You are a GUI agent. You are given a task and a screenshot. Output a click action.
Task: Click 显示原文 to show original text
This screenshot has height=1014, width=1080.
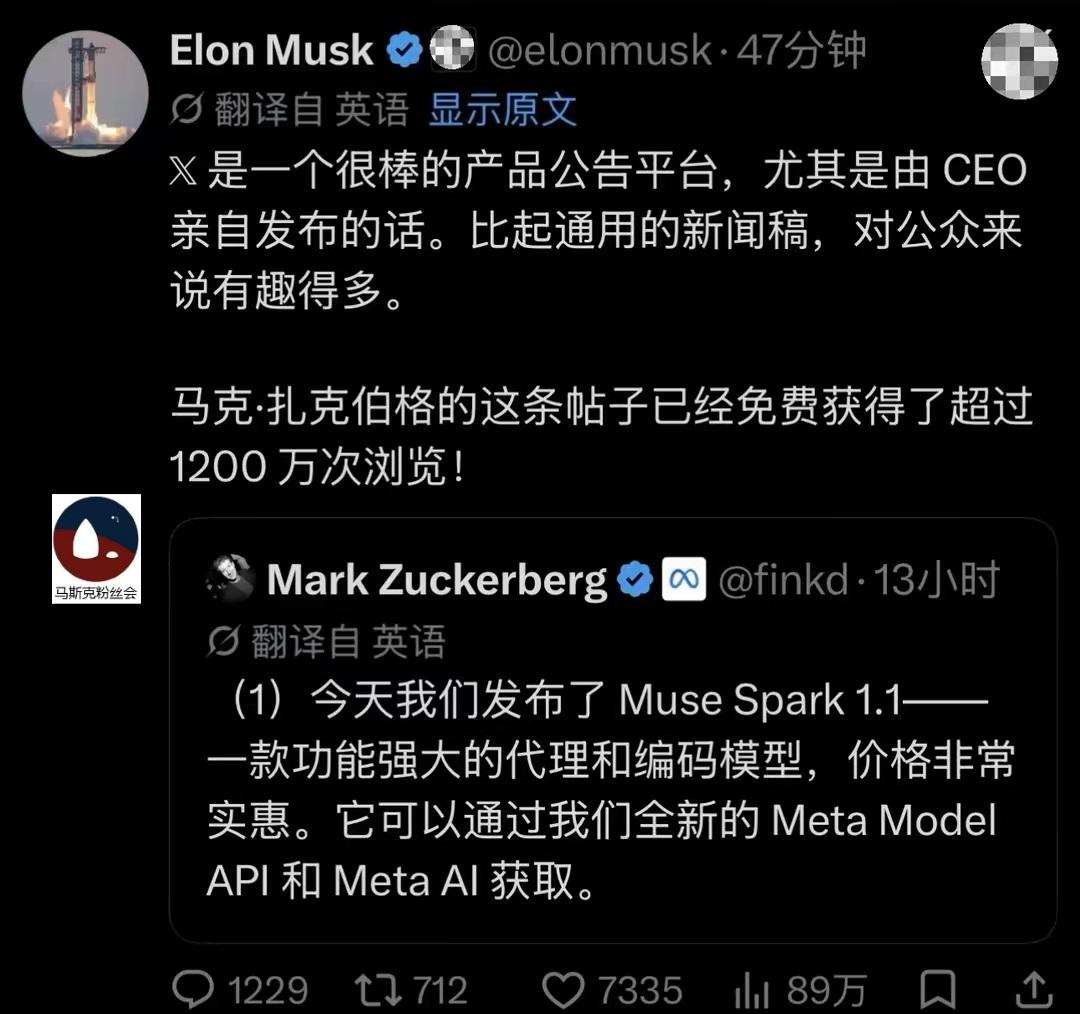tap(503, 110)
